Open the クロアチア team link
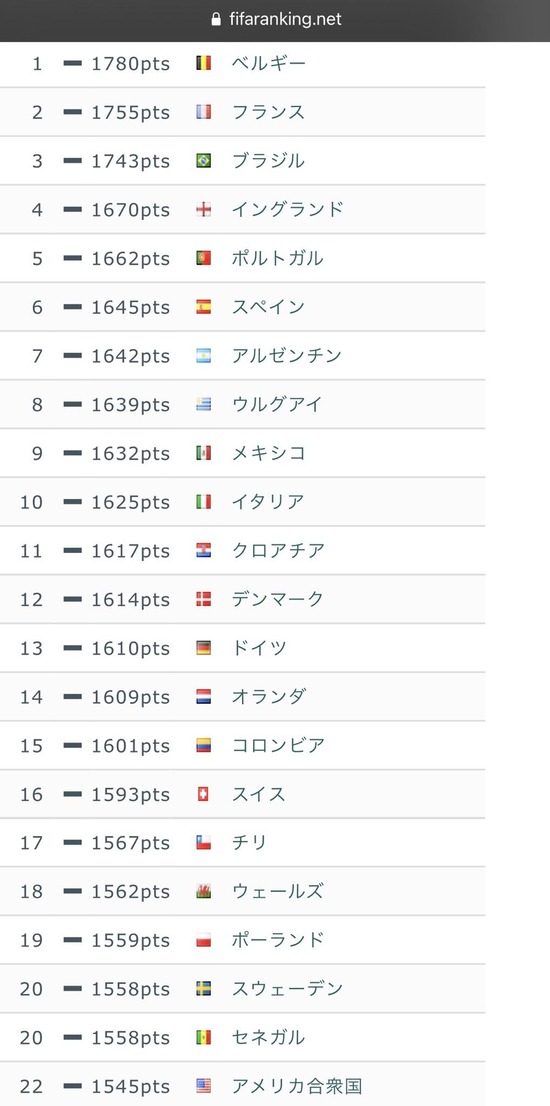Image resolution: width=550 pixels, height=1106 pixels. pos(279,550)
